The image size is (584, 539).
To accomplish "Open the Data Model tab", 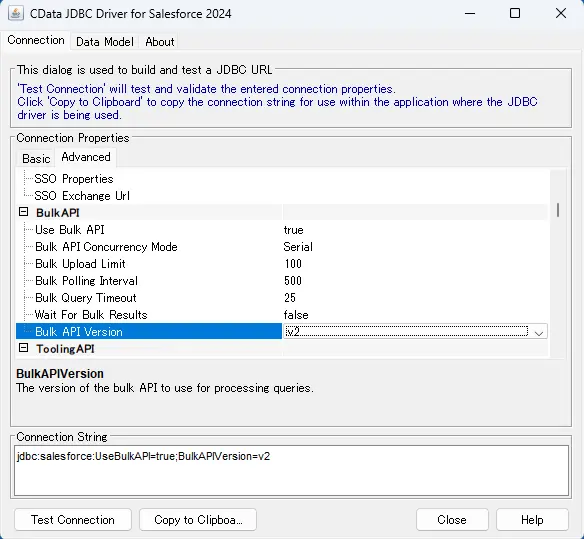I will [x=105, y=42].
